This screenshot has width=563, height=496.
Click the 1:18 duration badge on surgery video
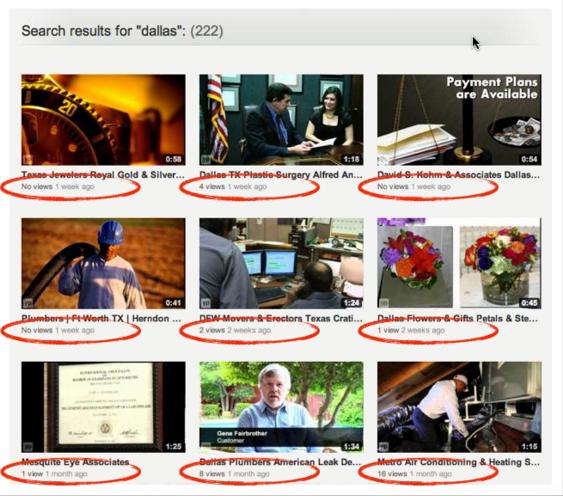(352, 159)
